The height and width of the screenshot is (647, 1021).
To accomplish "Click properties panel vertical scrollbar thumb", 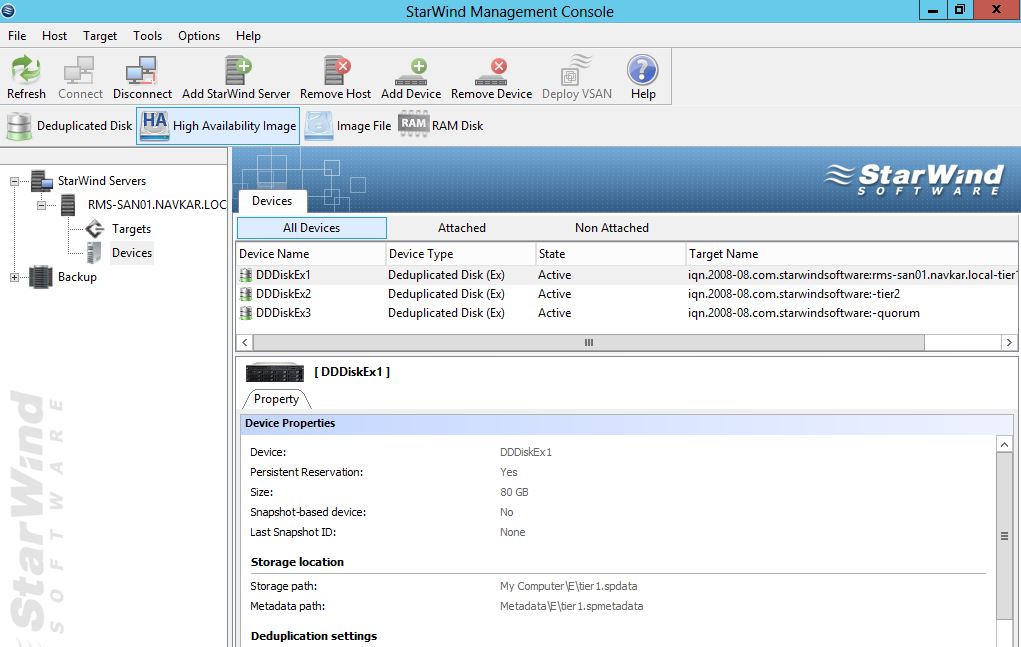I will pyautogui.click(x=1004, y=536).
